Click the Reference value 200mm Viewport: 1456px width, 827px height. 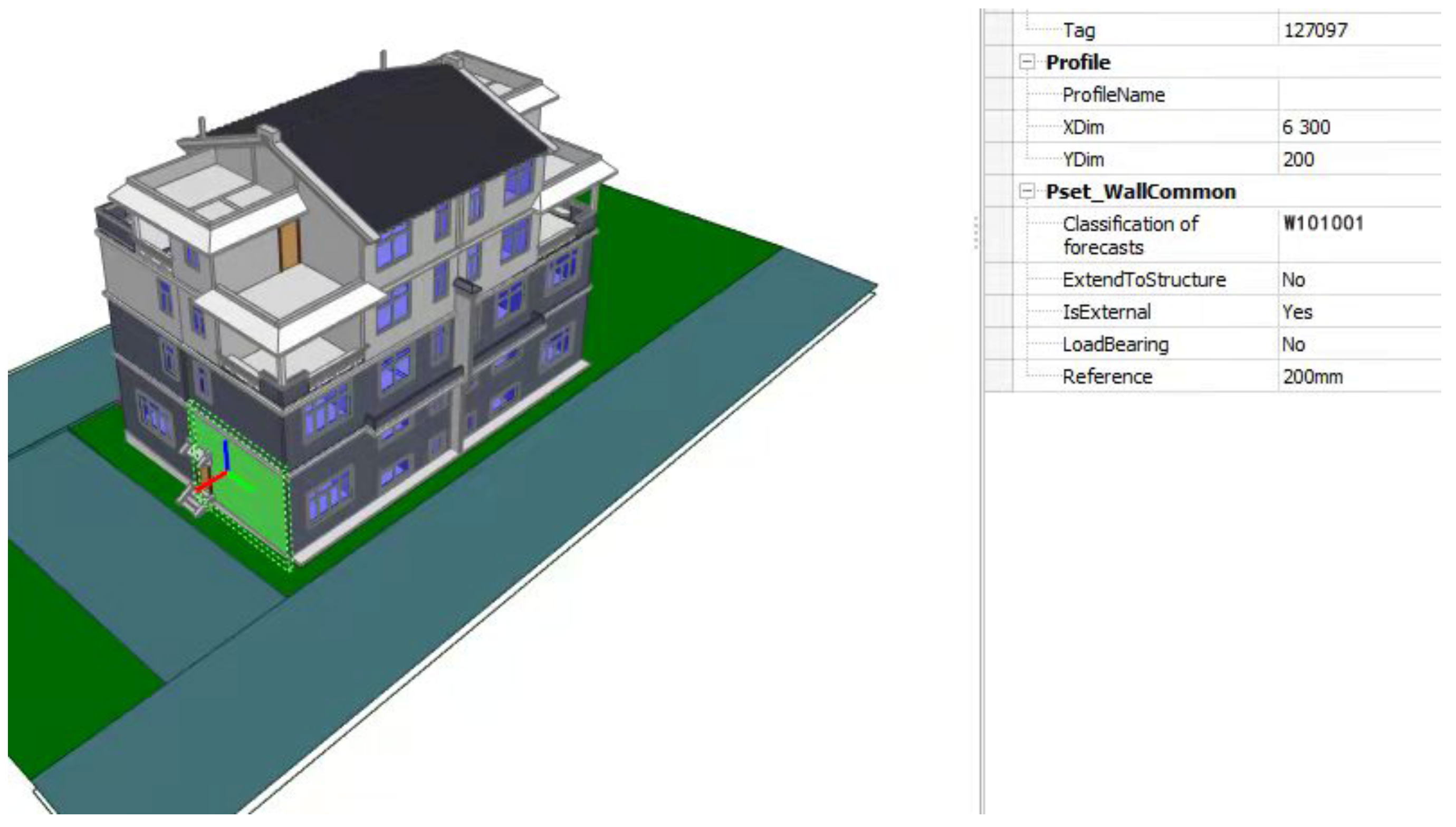point(1313,377)
